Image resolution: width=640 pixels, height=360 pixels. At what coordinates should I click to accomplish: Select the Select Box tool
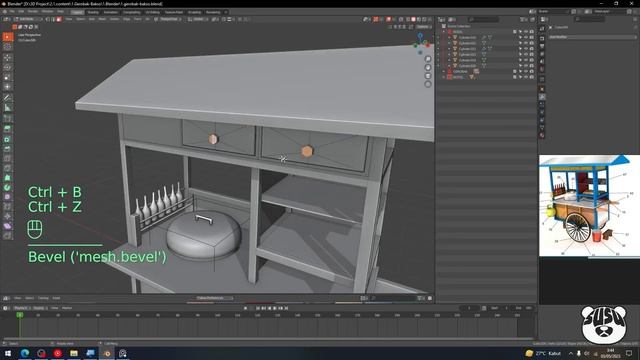click(8, 37)
